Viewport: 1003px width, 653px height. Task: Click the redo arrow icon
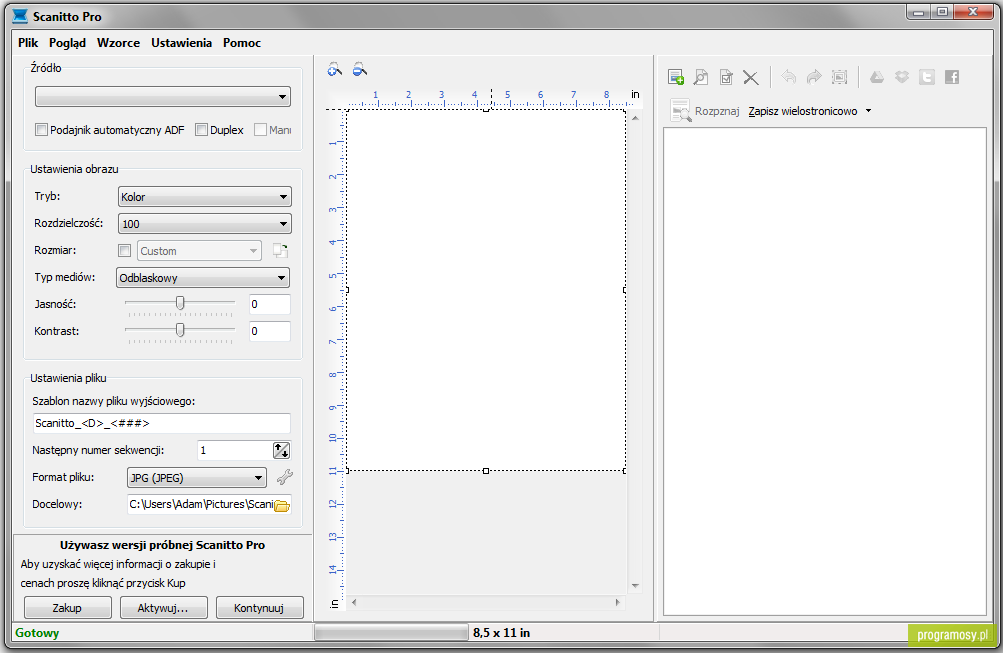tap(814, 77)
